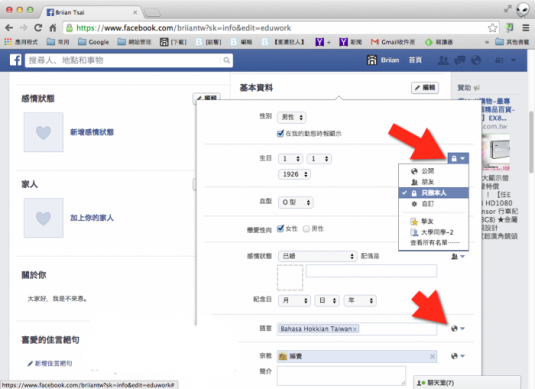Select 只限本人 privacy option
This screenshot has width=535, height=389.
click(x=433, y=193)
